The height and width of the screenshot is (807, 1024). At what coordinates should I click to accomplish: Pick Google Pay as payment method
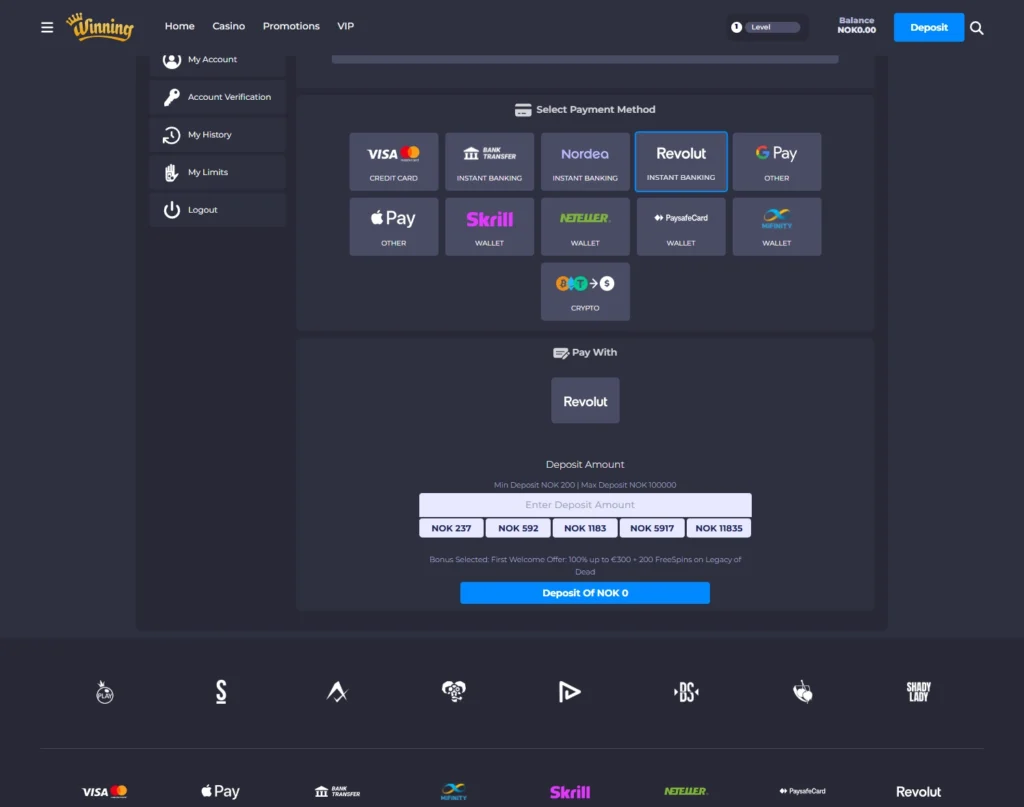tap(776, 161)
